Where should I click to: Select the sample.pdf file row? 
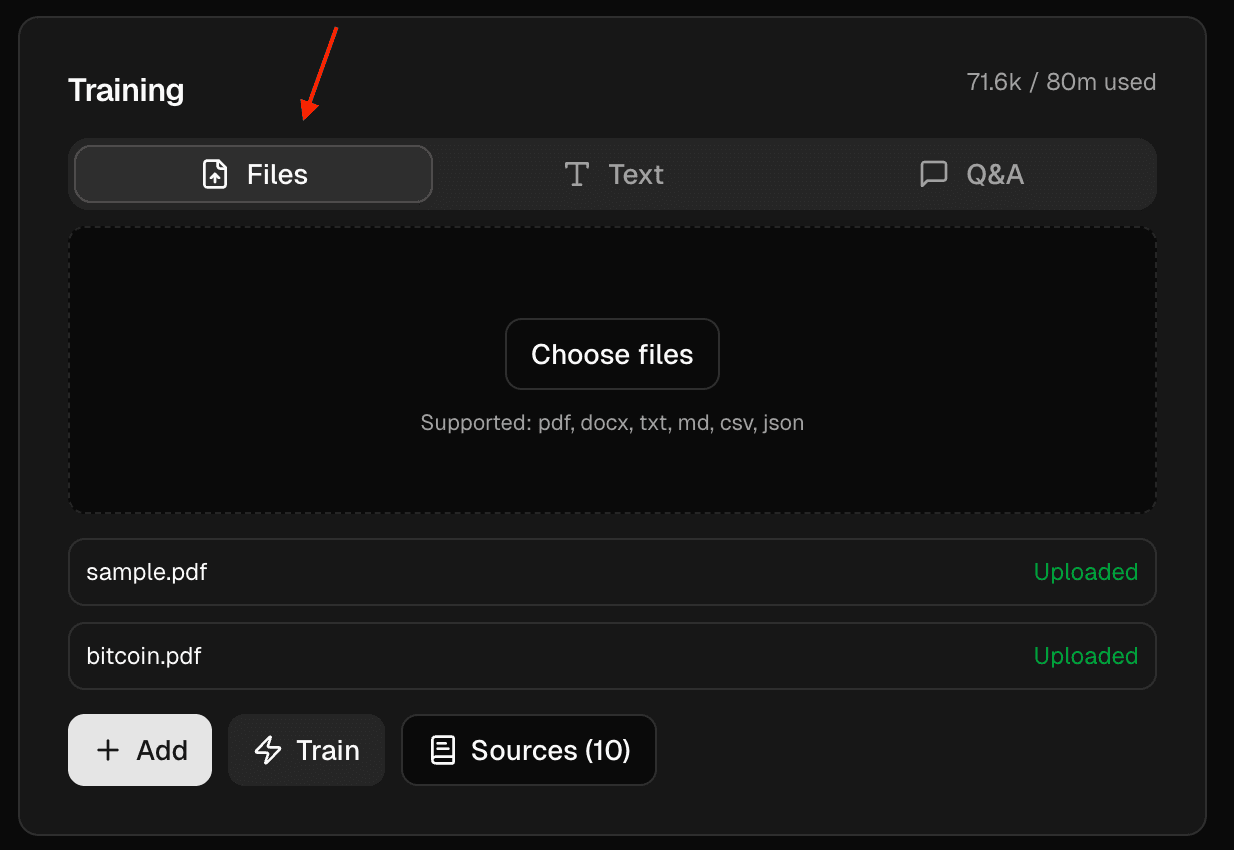pos(147,573)
